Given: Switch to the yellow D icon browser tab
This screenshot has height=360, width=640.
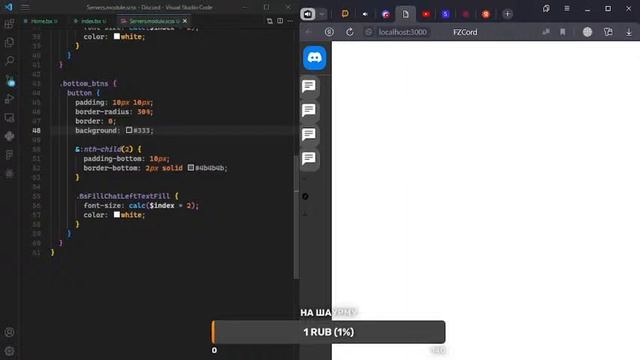Looking at the screenshot, I should [345, 14].
